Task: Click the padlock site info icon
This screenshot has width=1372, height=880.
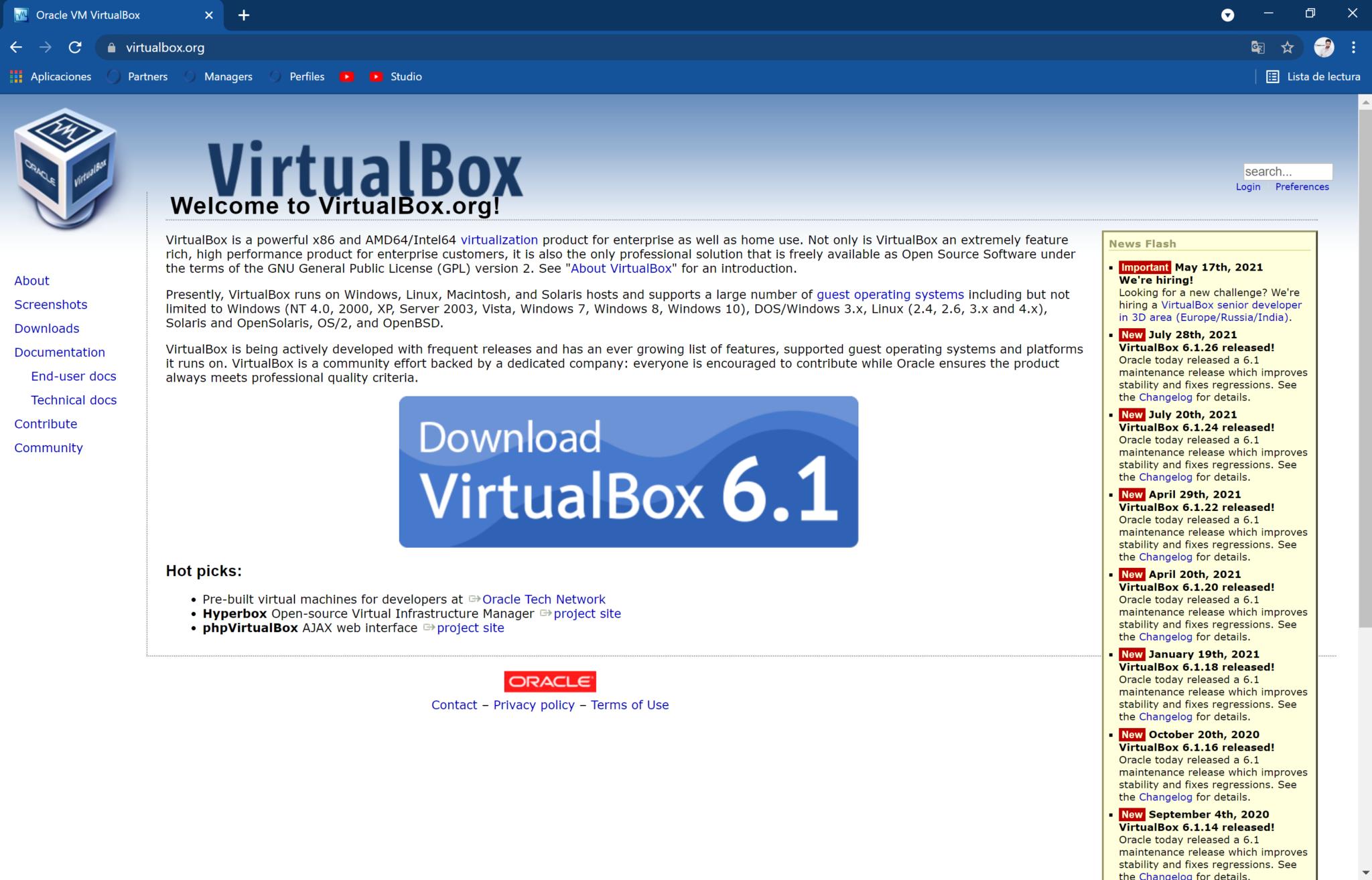Action: coord(111,48)
